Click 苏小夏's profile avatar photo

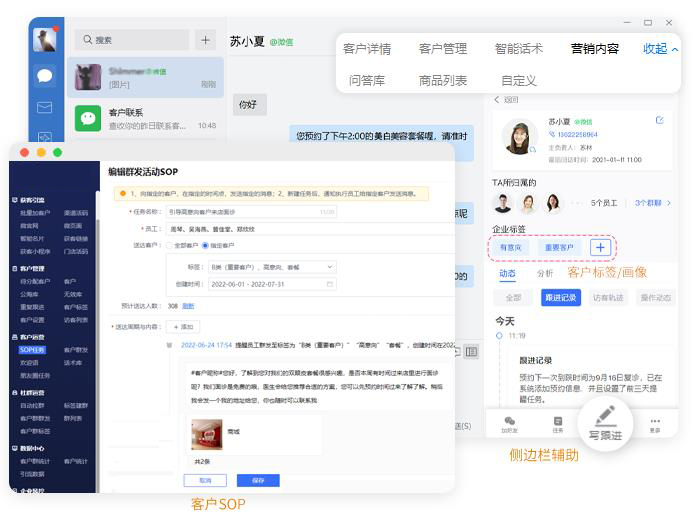pyautogui.click(x=520, y=137)
